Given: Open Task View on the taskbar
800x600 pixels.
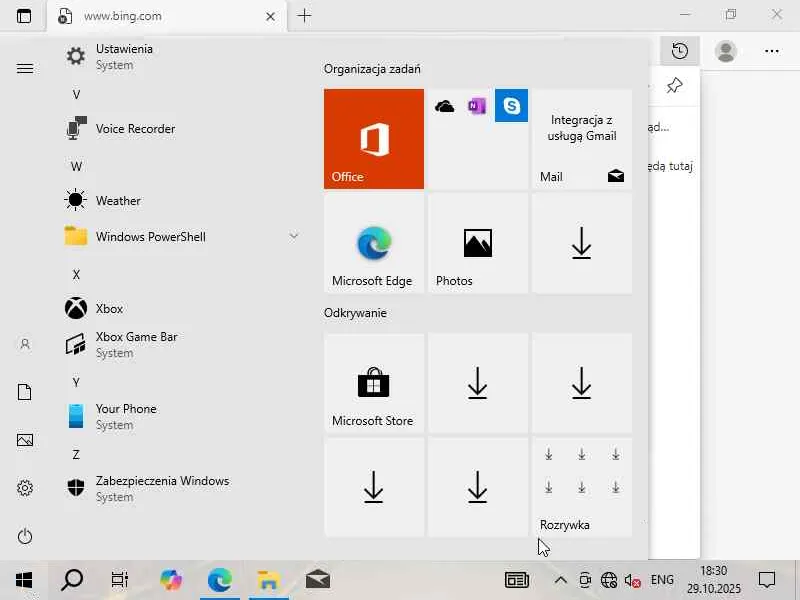Looking at the screenshot, I should coord(120,580).
